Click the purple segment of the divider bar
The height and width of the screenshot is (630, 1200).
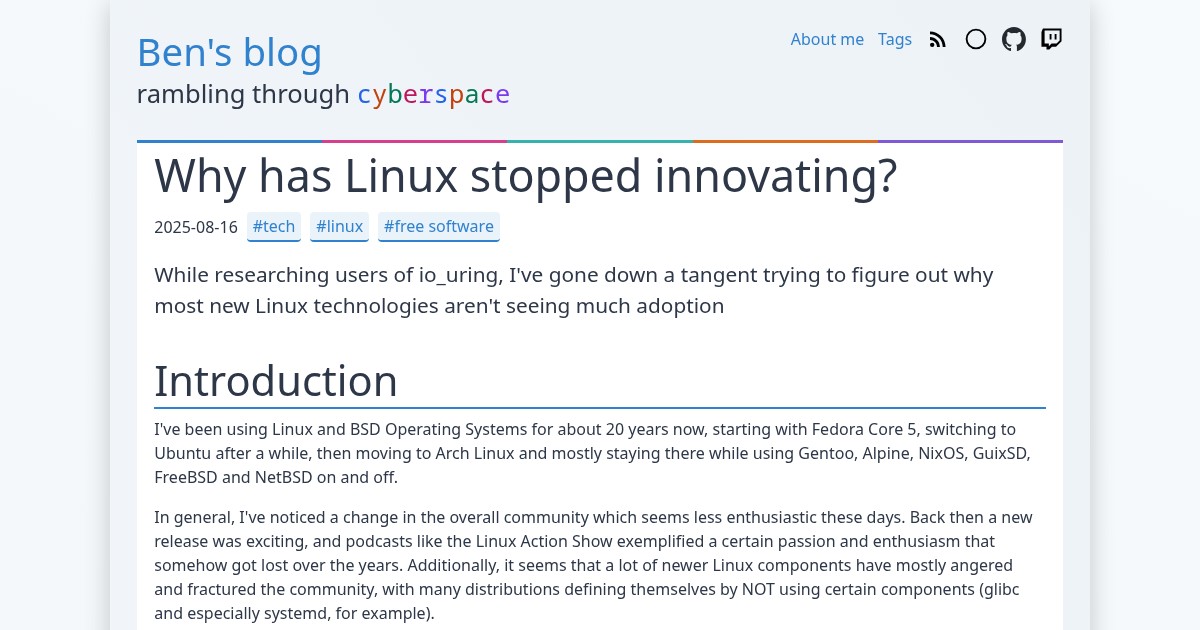(x=970, y=141)
